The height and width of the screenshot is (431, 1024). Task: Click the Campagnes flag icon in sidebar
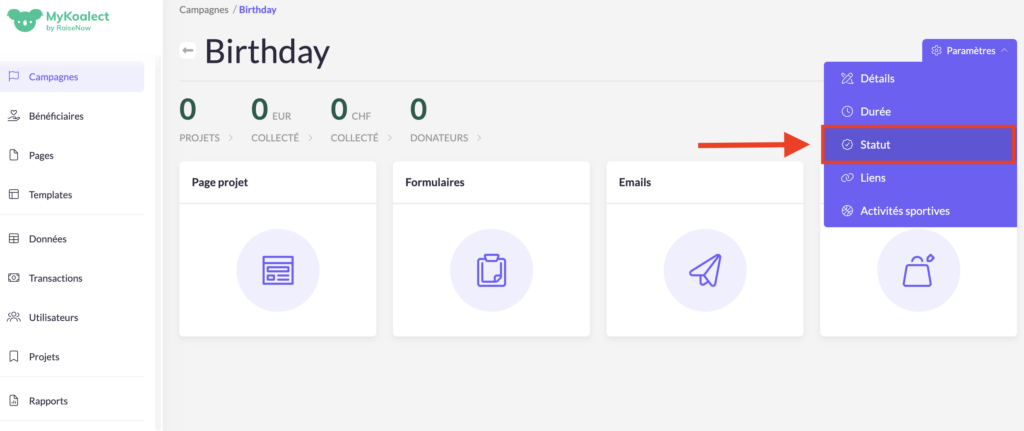pyautogui.click(x=14, y=77)
